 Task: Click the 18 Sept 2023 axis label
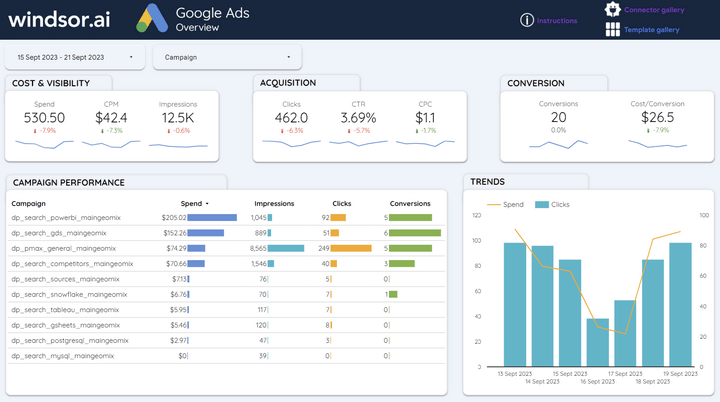point(652,381)
